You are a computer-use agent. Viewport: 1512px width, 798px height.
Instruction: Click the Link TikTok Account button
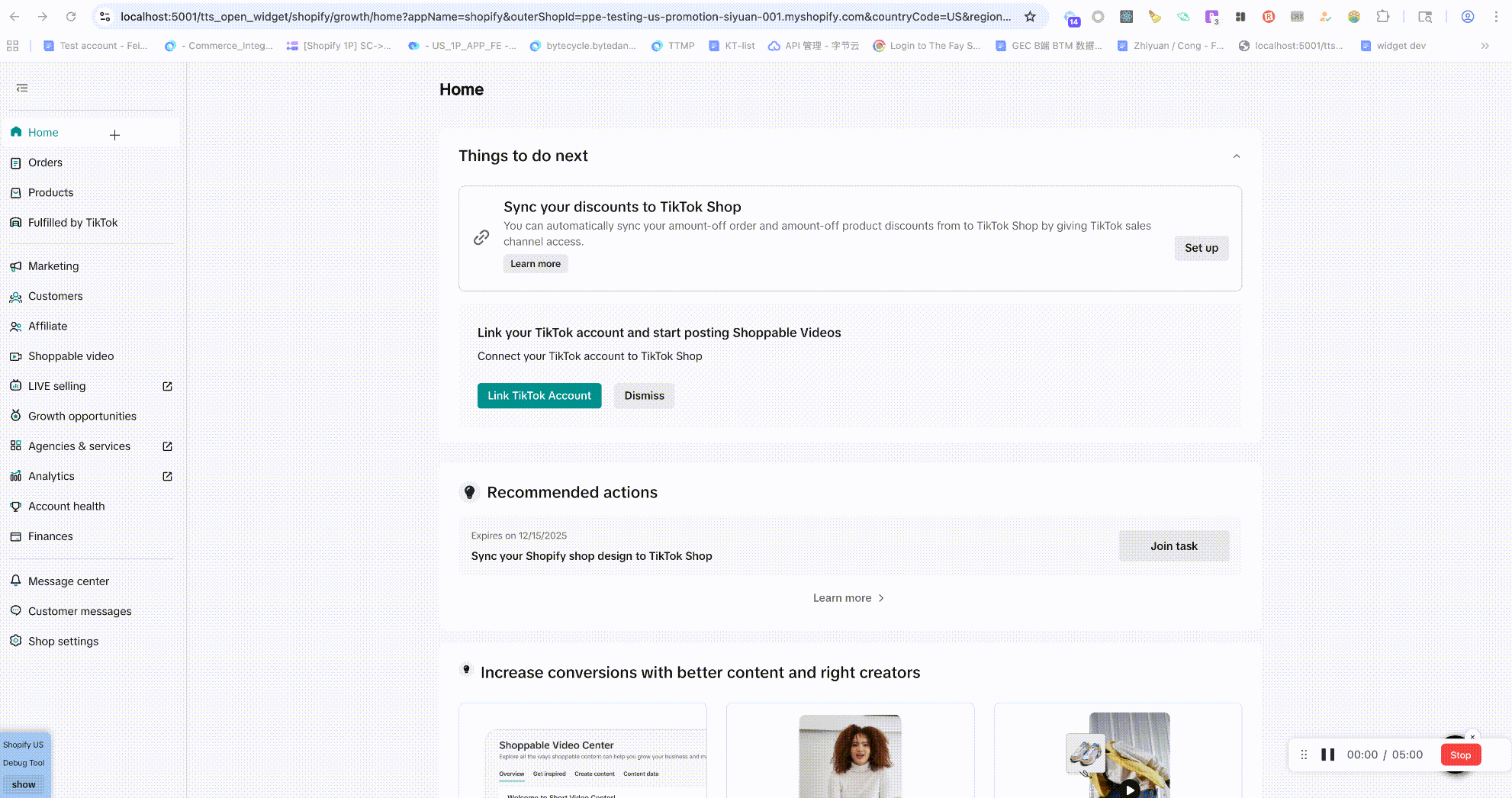point(539,395)
